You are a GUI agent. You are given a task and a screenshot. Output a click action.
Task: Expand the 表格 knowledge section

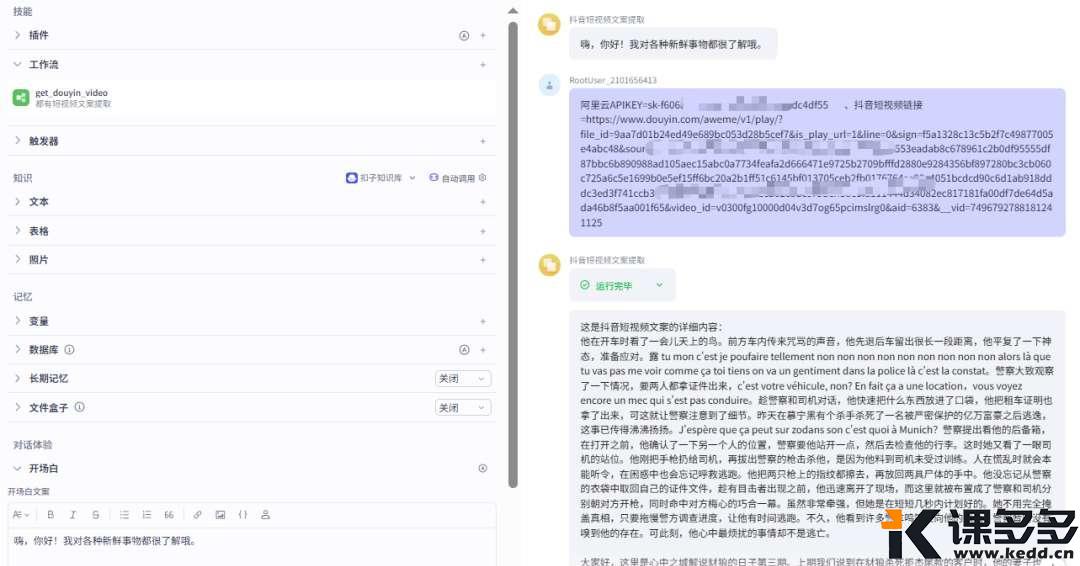point(18,231)
